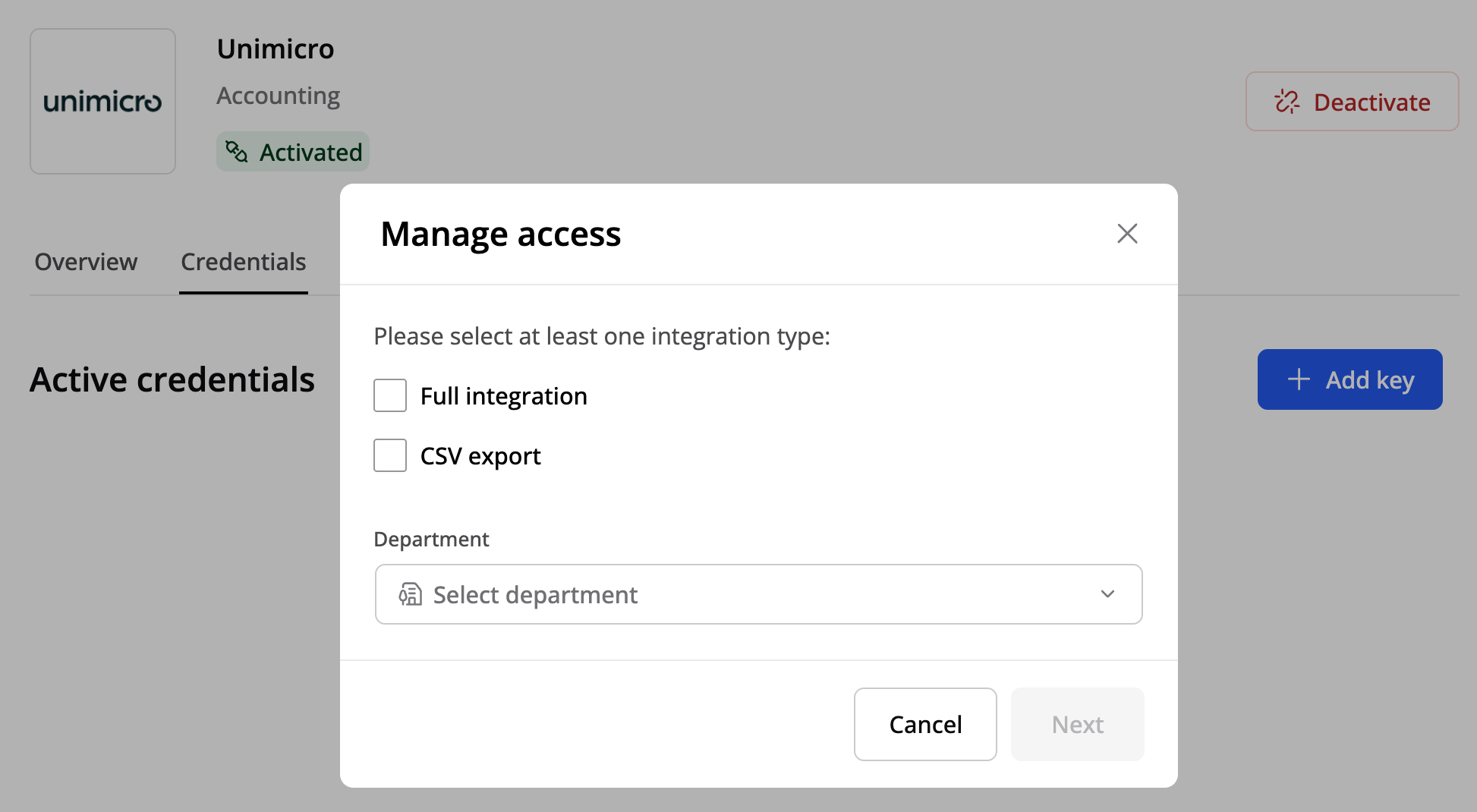
Task: Click the Full integration label text
Action: 503,396
